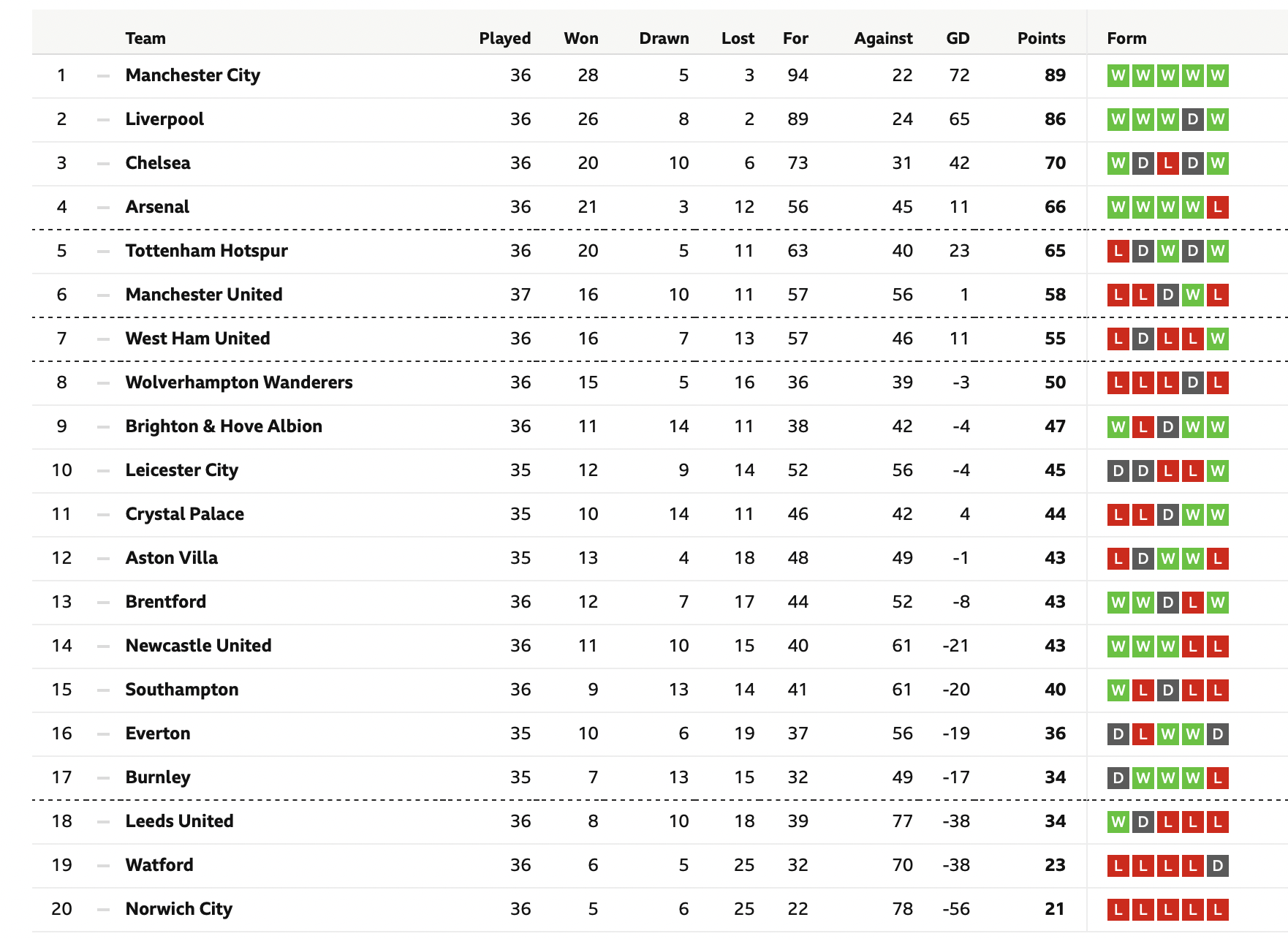Click the Played column header
The height and width of the screenshot is (939, 1288).
[504, 38]
